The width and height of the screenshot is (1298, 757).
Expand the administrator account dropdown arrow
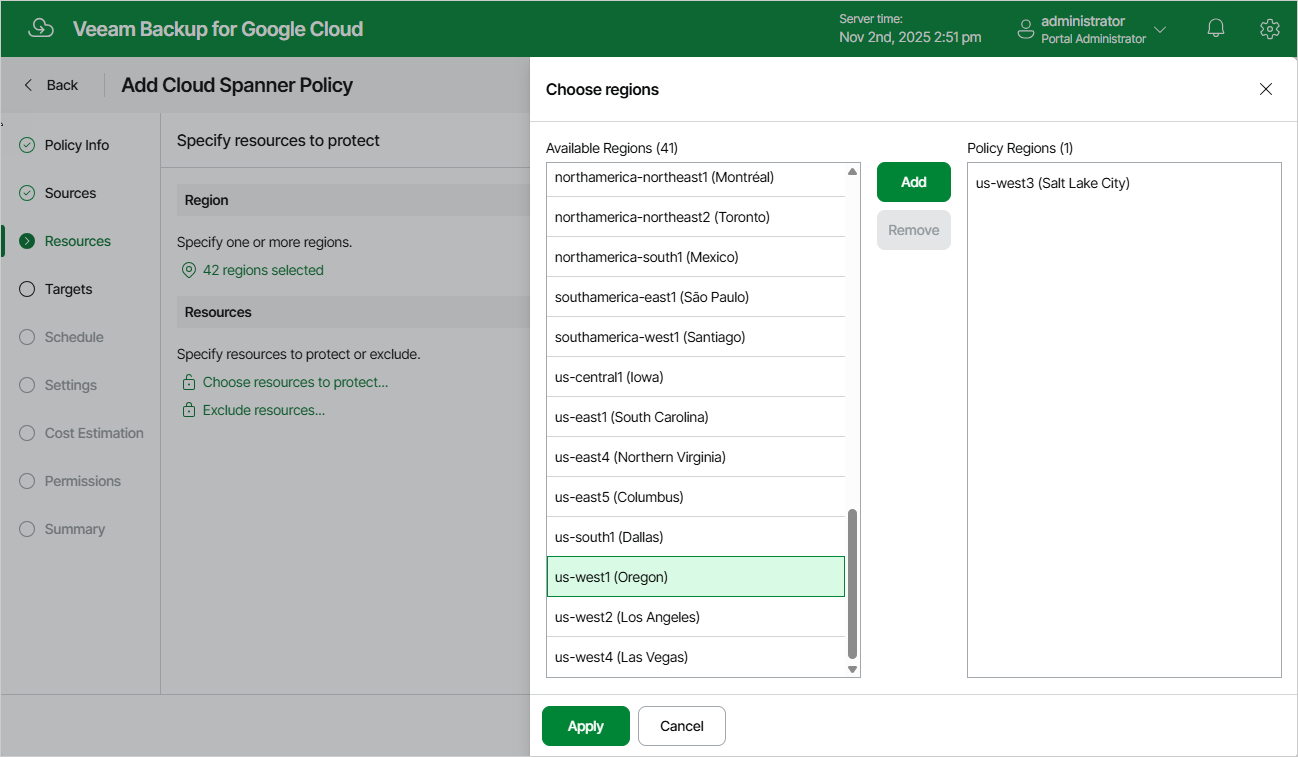1160,29
